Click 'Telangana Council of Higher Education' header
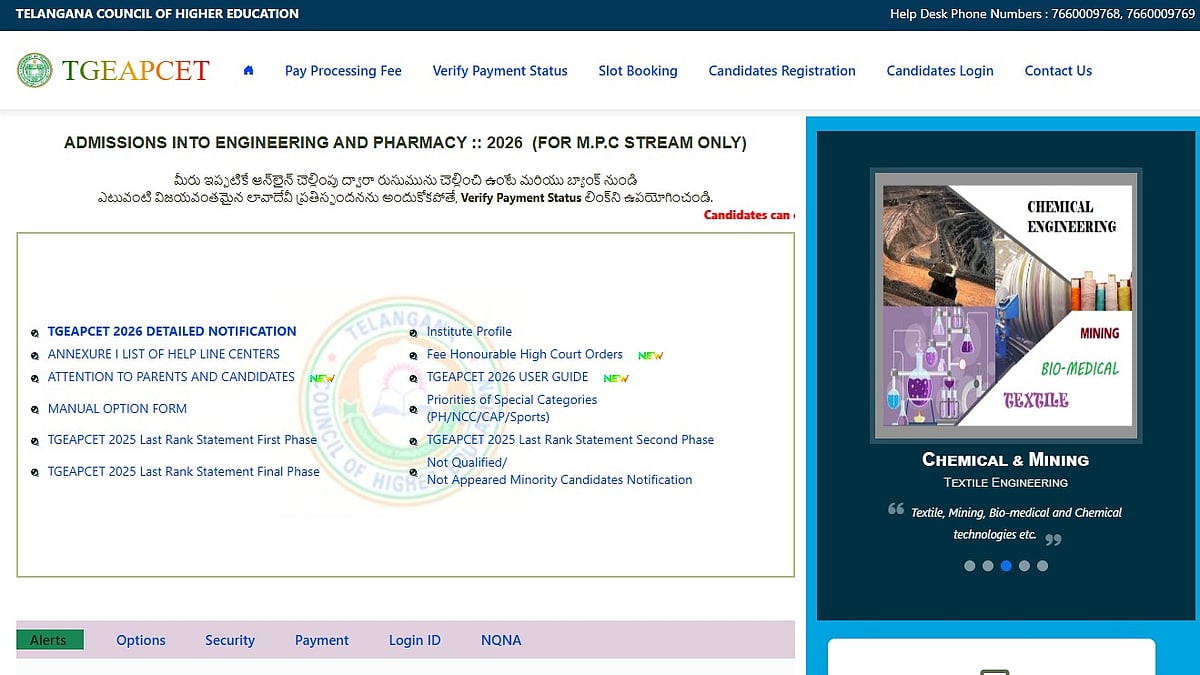The height and width of the screenshot is (675, 1200). point(157,14)
